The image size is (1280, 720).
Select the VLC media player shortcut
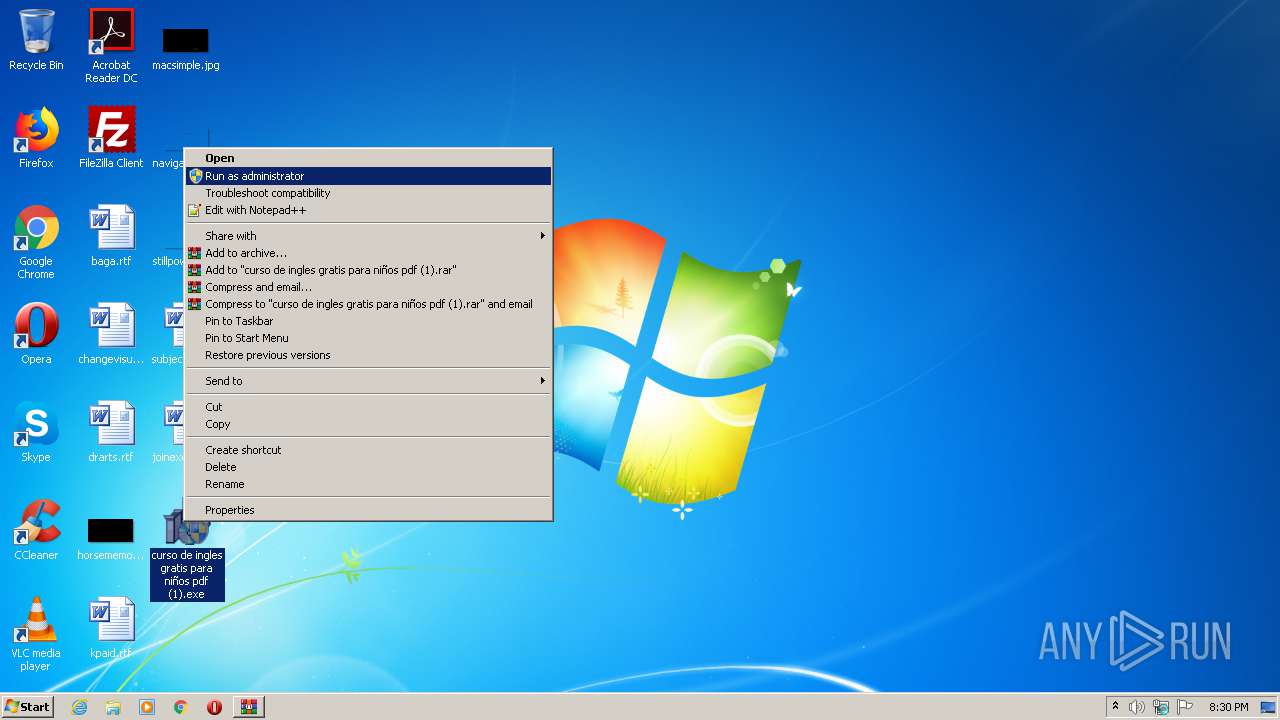[x=36, y=634]
